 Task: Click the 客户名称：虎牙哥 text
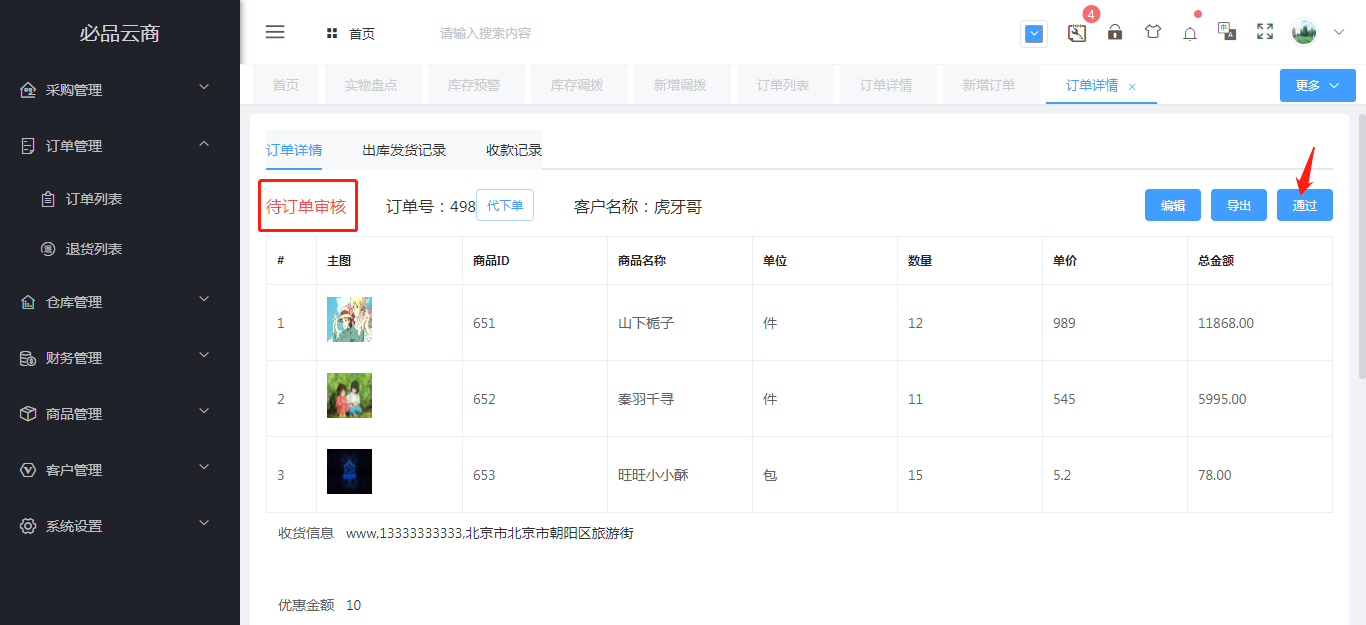click(x=638, y=207)
